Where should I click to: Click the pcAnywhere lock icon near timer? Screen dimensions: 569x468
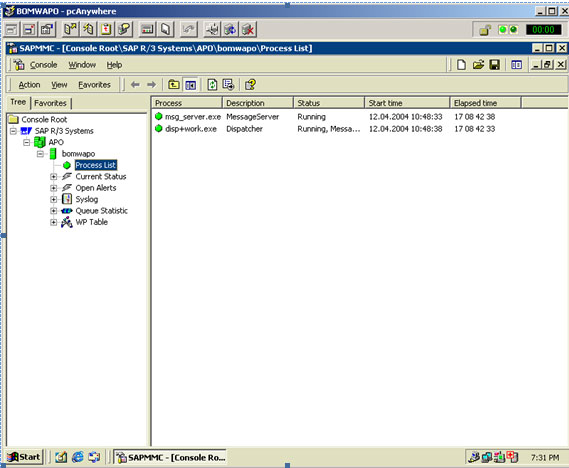coord(485,30)
